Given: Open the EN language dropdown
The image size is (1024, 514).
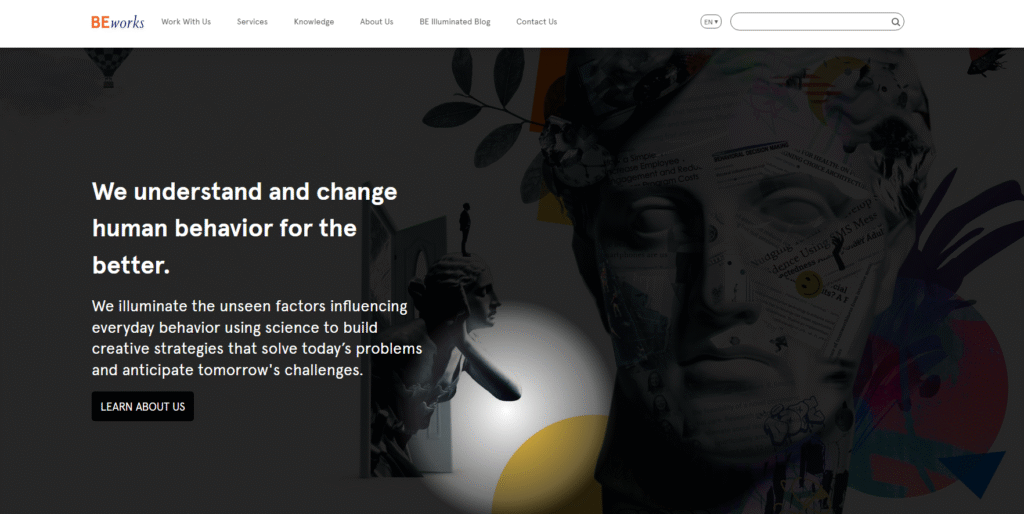Looking at the screenshot, I should pos(711,22).
